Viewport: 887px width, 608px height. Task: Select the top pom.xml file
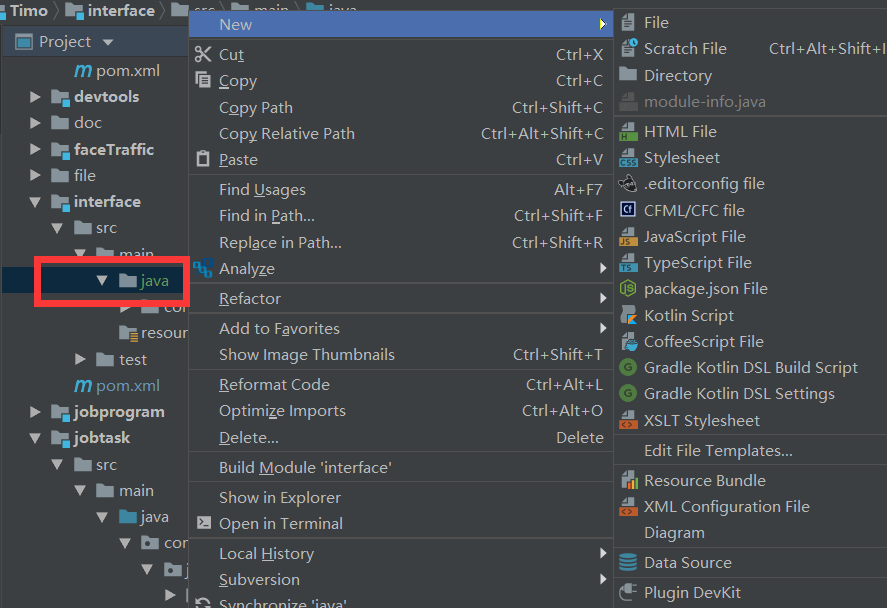pyautogui.click(x=117, y=71)
